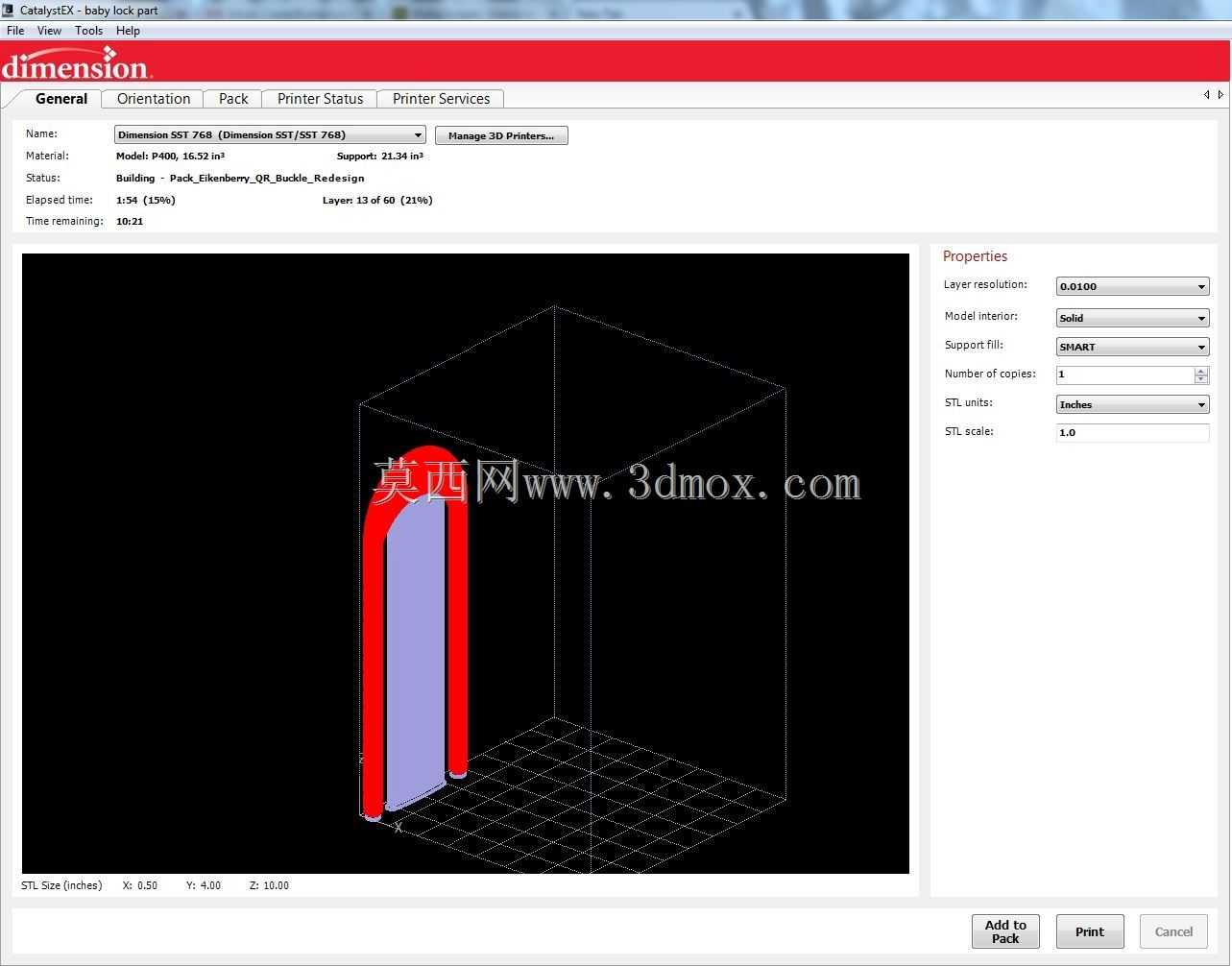Open the Help menu
The height and width of the screenshot is (966, 1232).
tap(128, 31)
